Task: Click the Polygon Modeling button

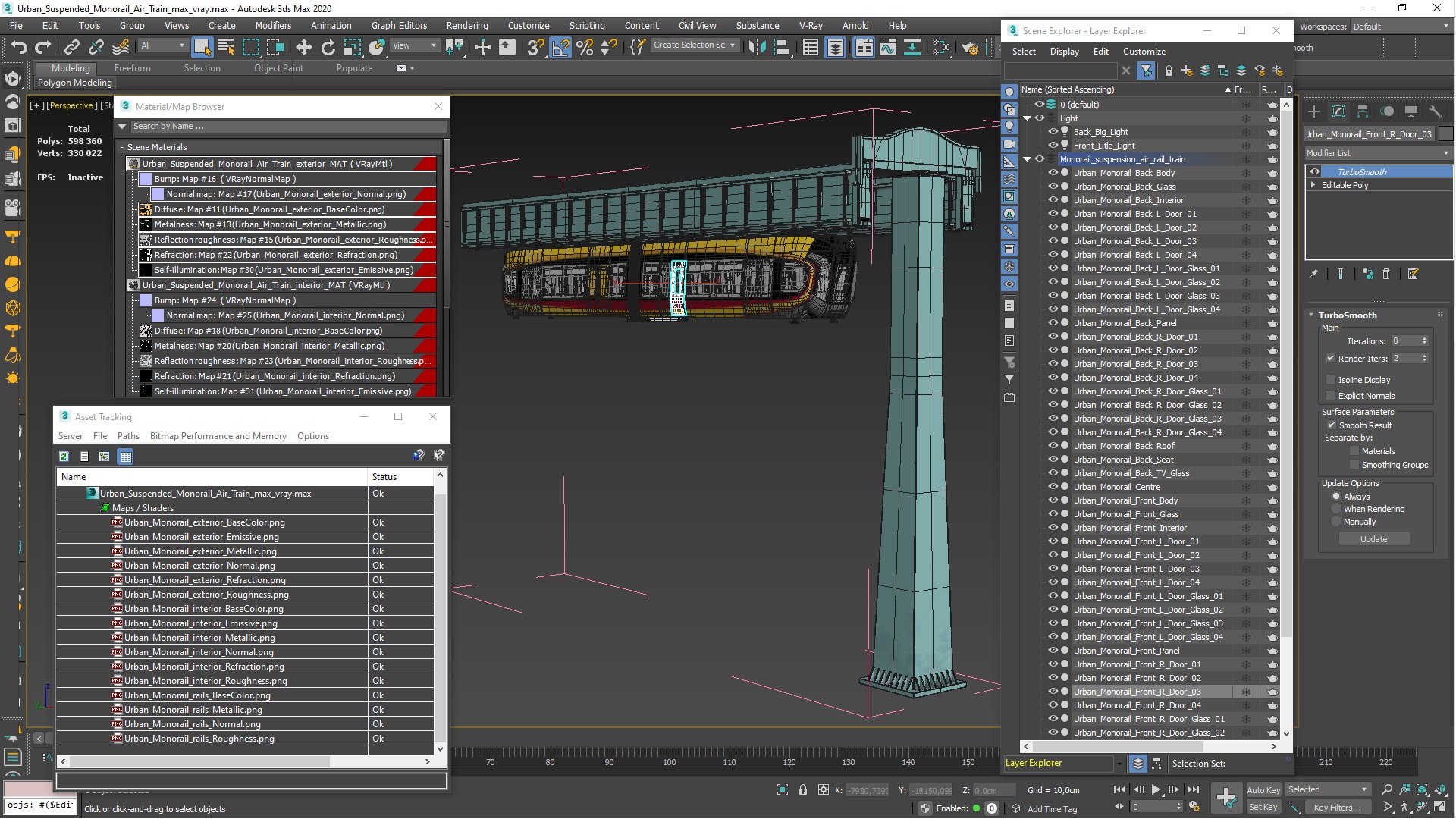Action: [74, 83]
